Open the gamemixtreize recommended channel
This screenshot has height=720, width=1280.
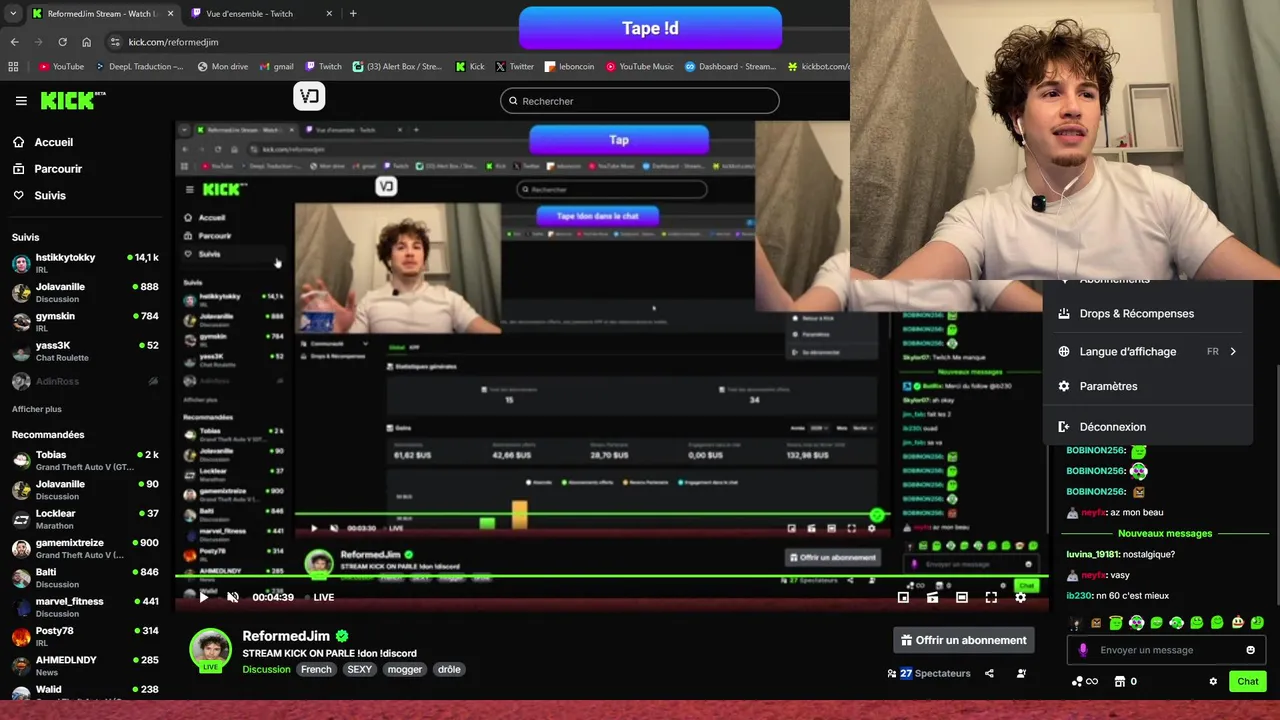click(x=85, y=548)
